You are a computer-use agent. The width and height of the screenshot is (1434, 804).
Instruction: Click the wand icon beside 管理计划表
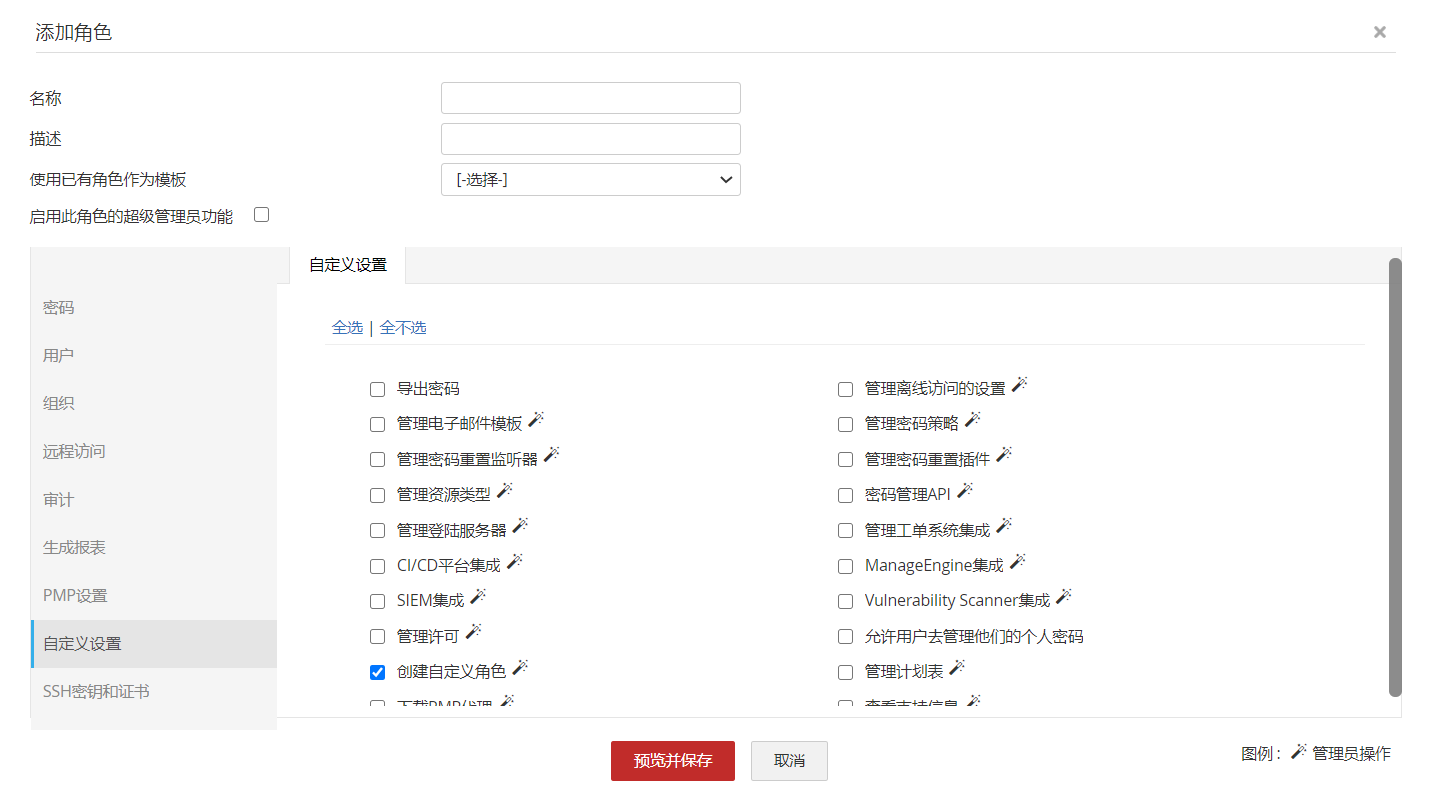(957, 668)
